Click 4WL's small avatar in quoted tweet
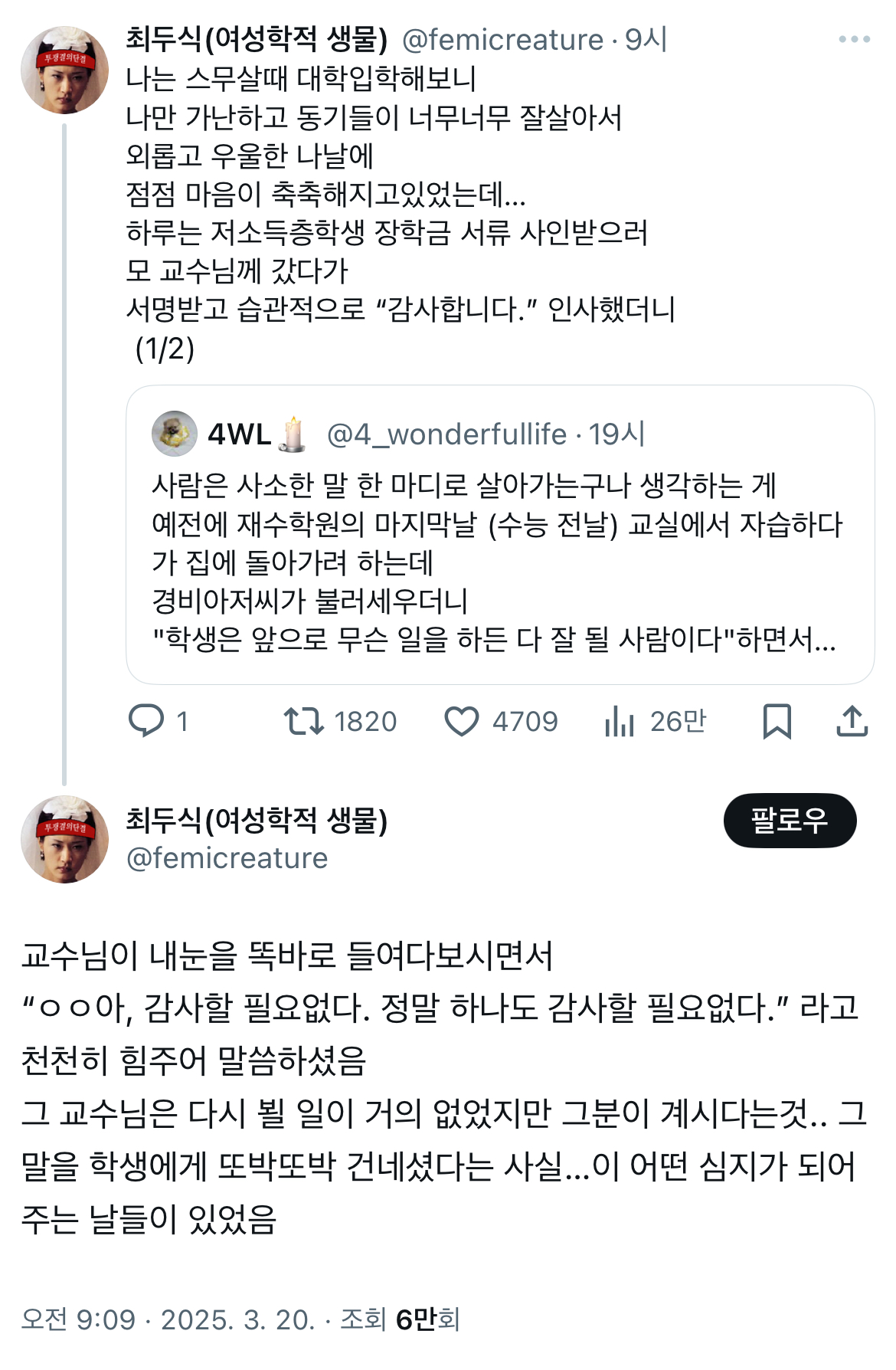The image size is (896, 1370). click(x=175, y=434)
